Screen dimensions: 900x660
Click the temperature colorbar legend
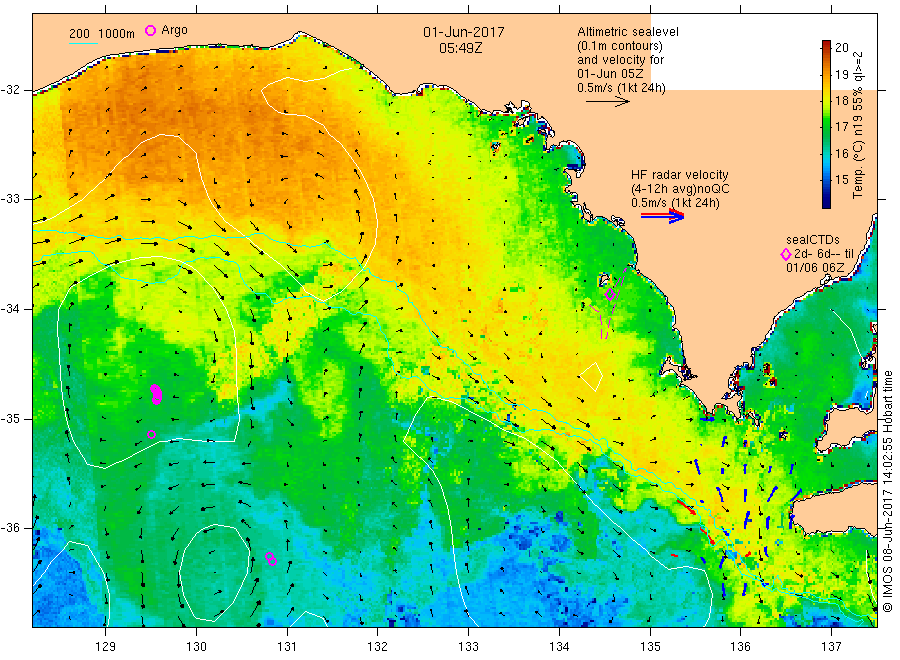(827, 124)
